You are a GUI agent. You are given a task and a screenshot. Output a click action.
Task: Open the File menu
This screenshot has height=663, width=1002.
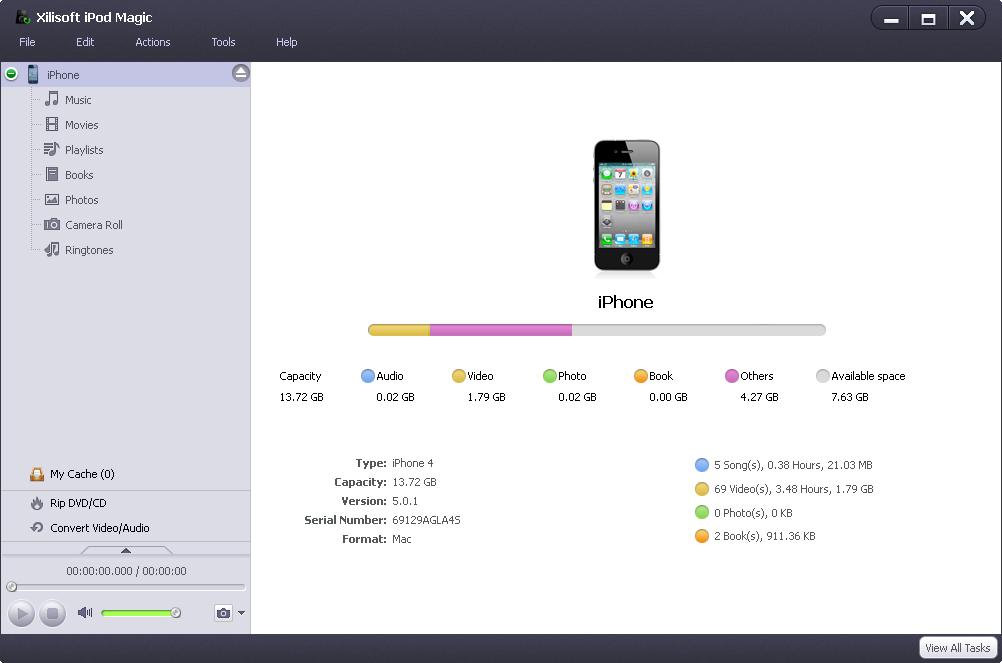click(x=27, y=42)
